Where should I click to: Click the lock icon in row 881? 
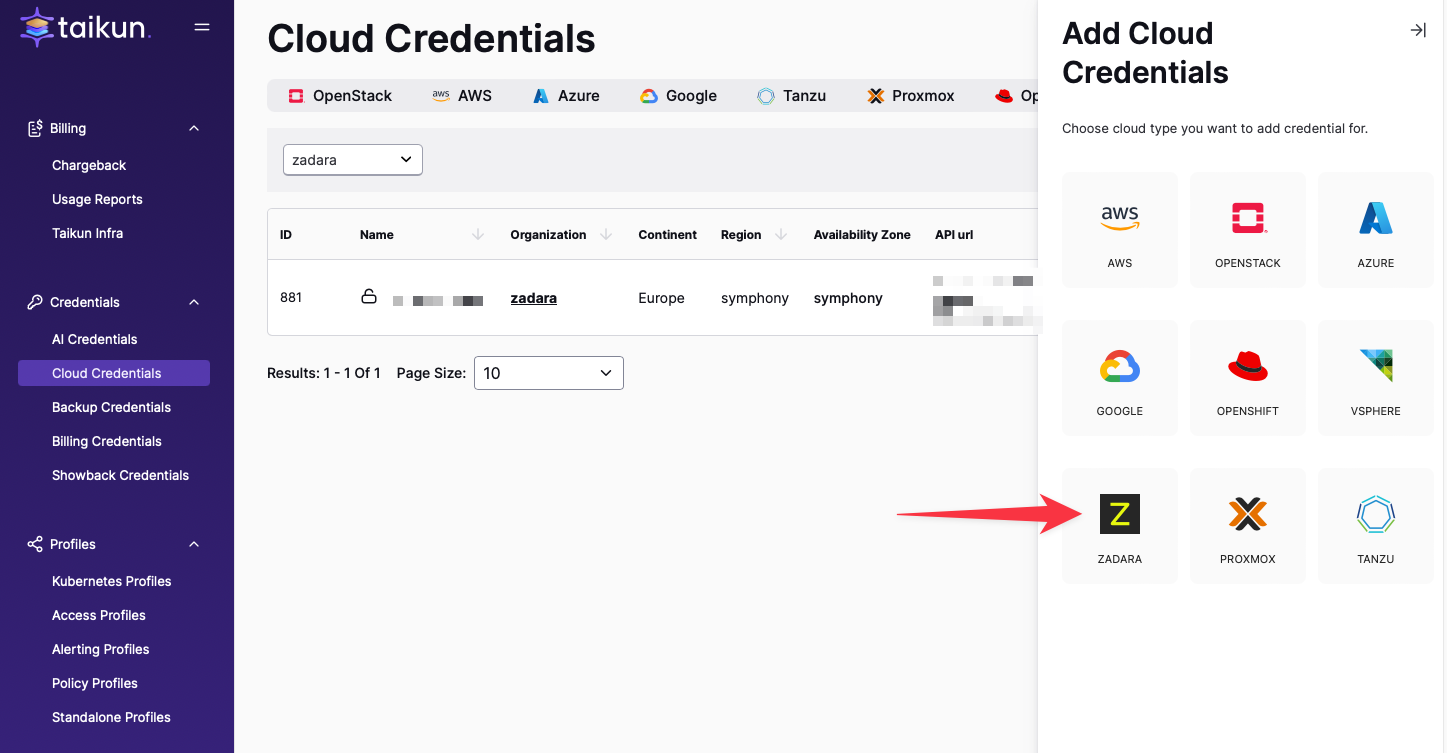369,297
